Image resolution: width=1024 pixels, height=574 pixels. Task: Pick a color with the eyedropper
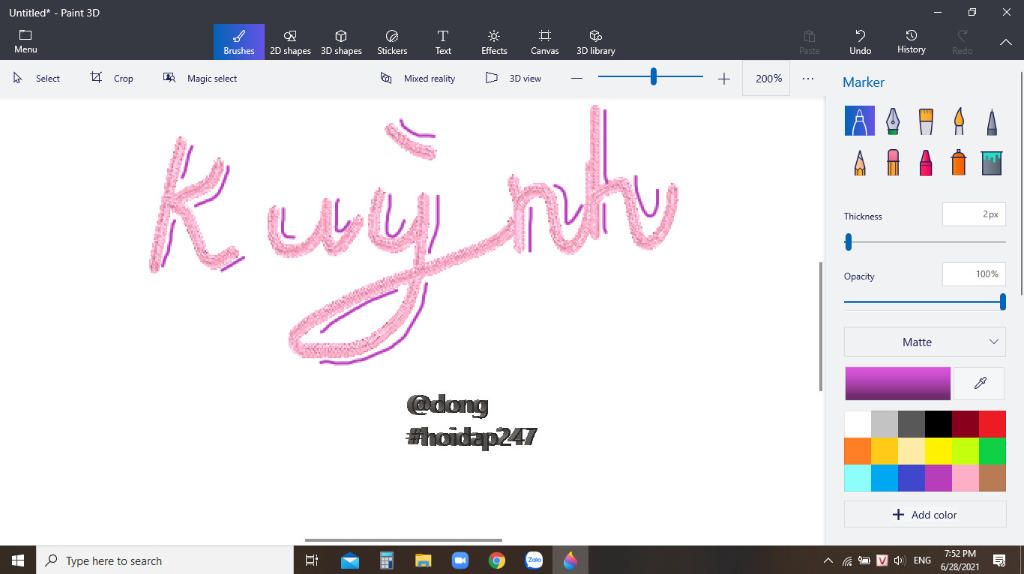pyautogui.click(x=980, y=383)
